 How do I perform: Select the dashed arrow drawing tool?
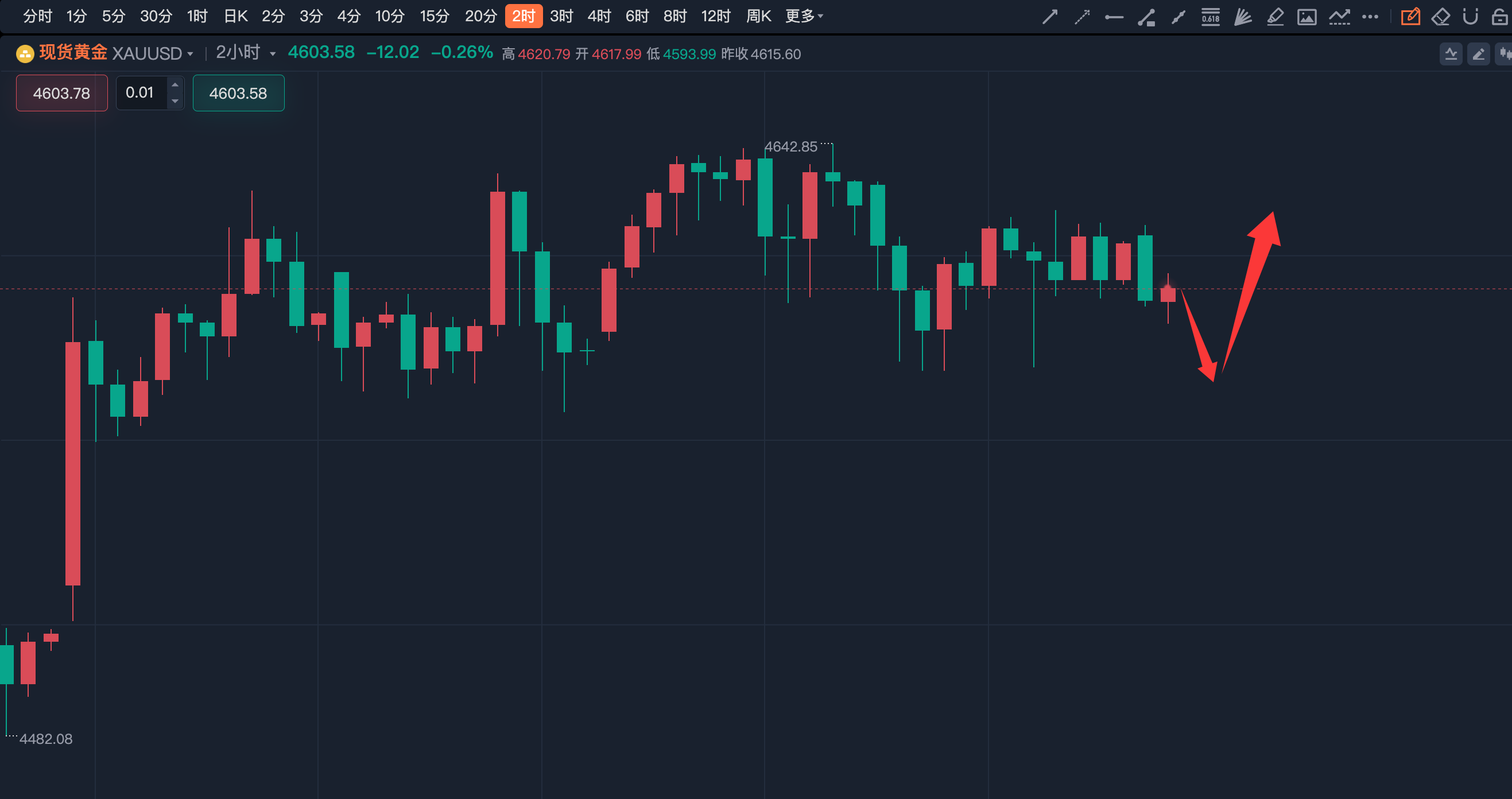click(1081, 17)
